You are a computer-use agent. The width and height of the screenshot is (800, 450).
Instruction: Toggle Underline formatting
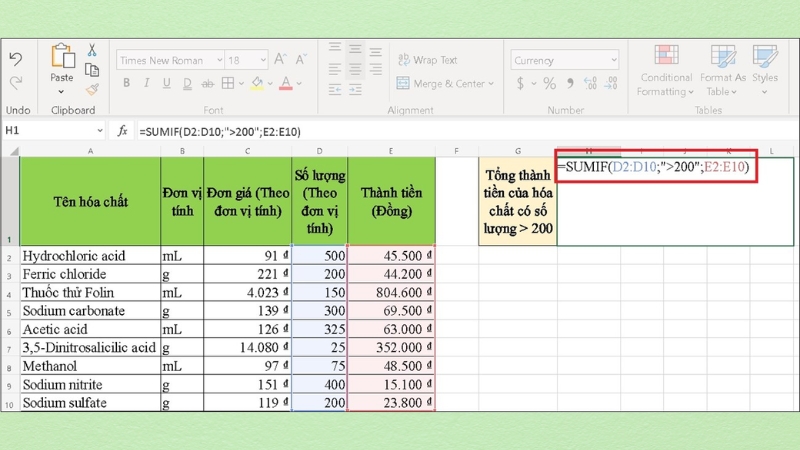pyautogui.click(x=164, y=84)
